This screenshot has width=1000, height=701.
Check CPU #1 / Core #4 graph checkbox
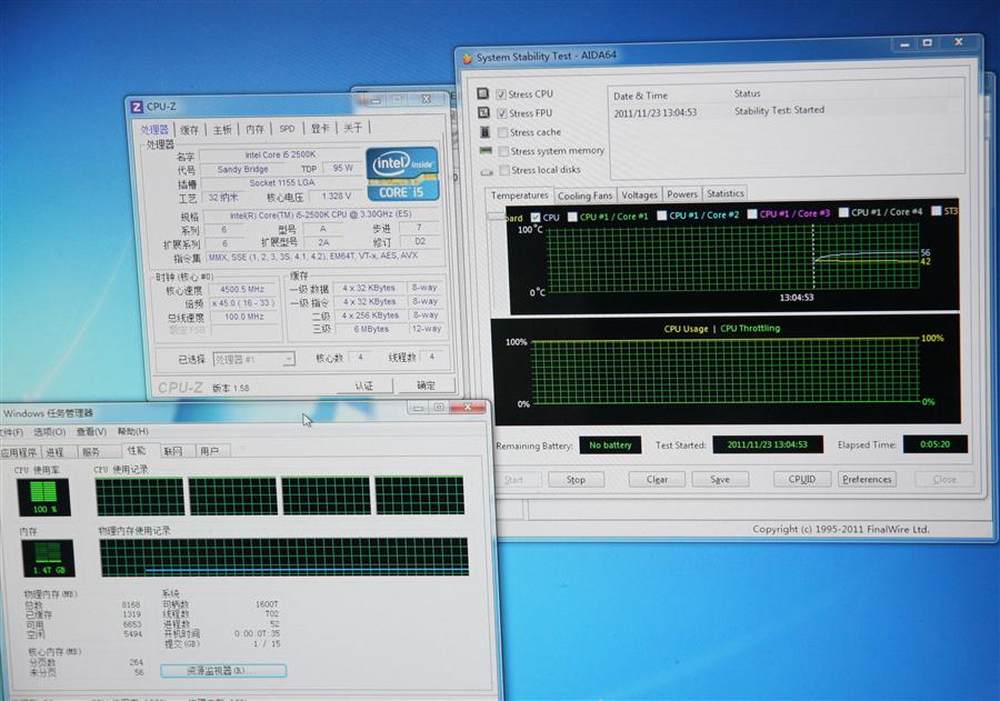coord(844,212)
